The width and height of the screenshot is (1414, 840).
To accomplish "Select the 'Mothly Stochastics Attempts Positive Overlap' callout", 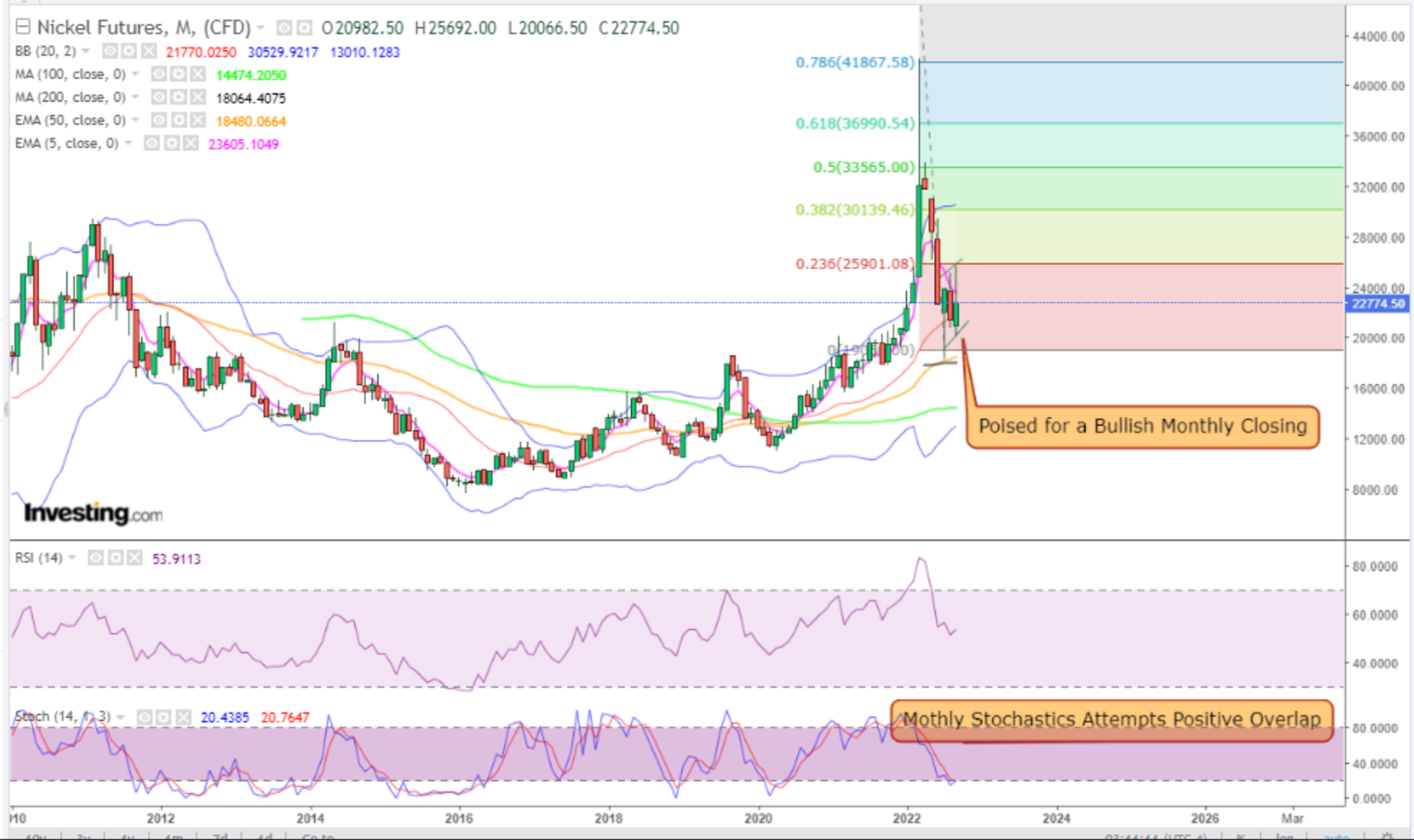I will tap(1111, 719).
